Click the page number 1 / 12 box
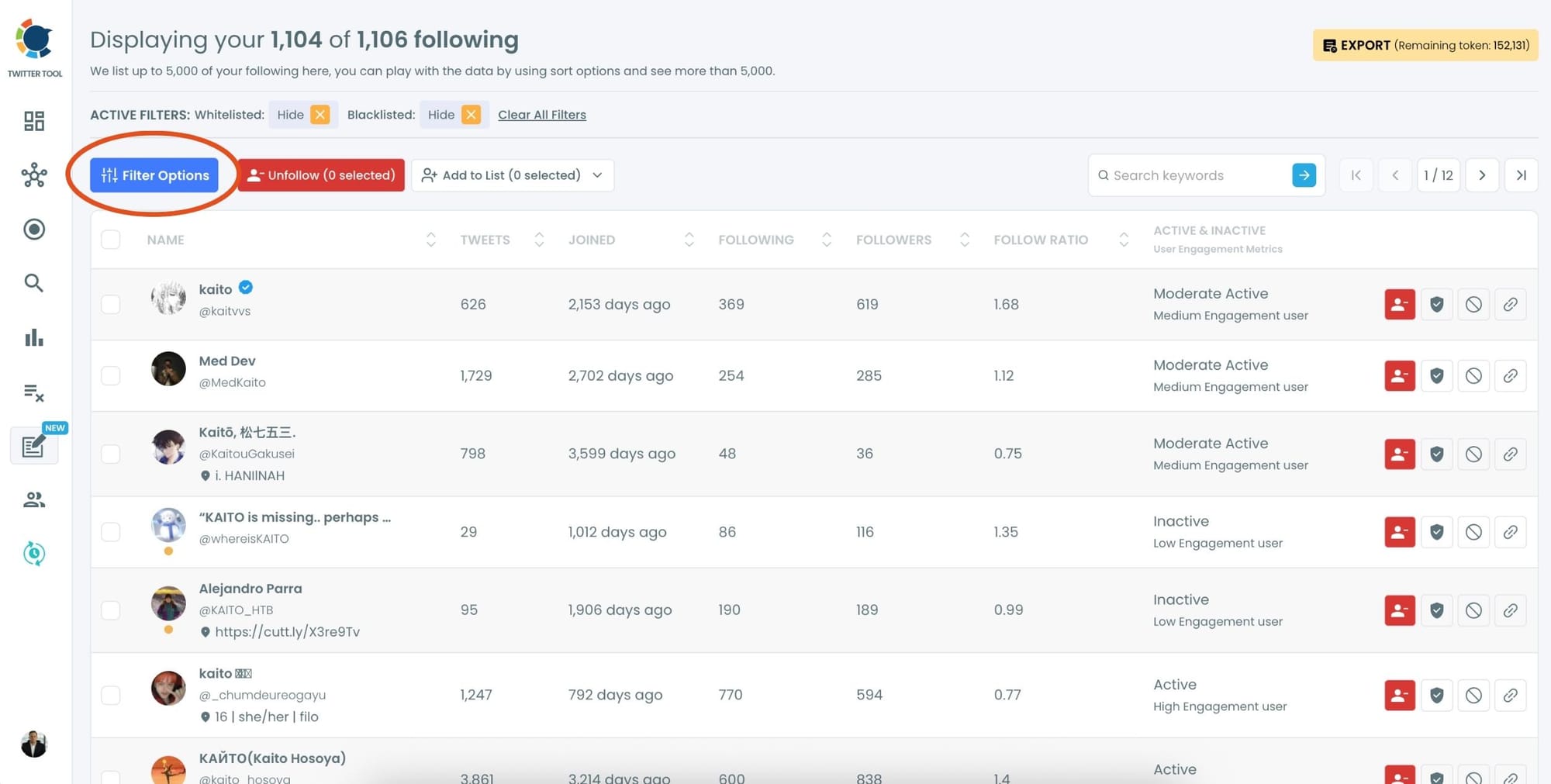Image resolution: width=1551 pixels, height=784 pixels. coord(1439,175)
